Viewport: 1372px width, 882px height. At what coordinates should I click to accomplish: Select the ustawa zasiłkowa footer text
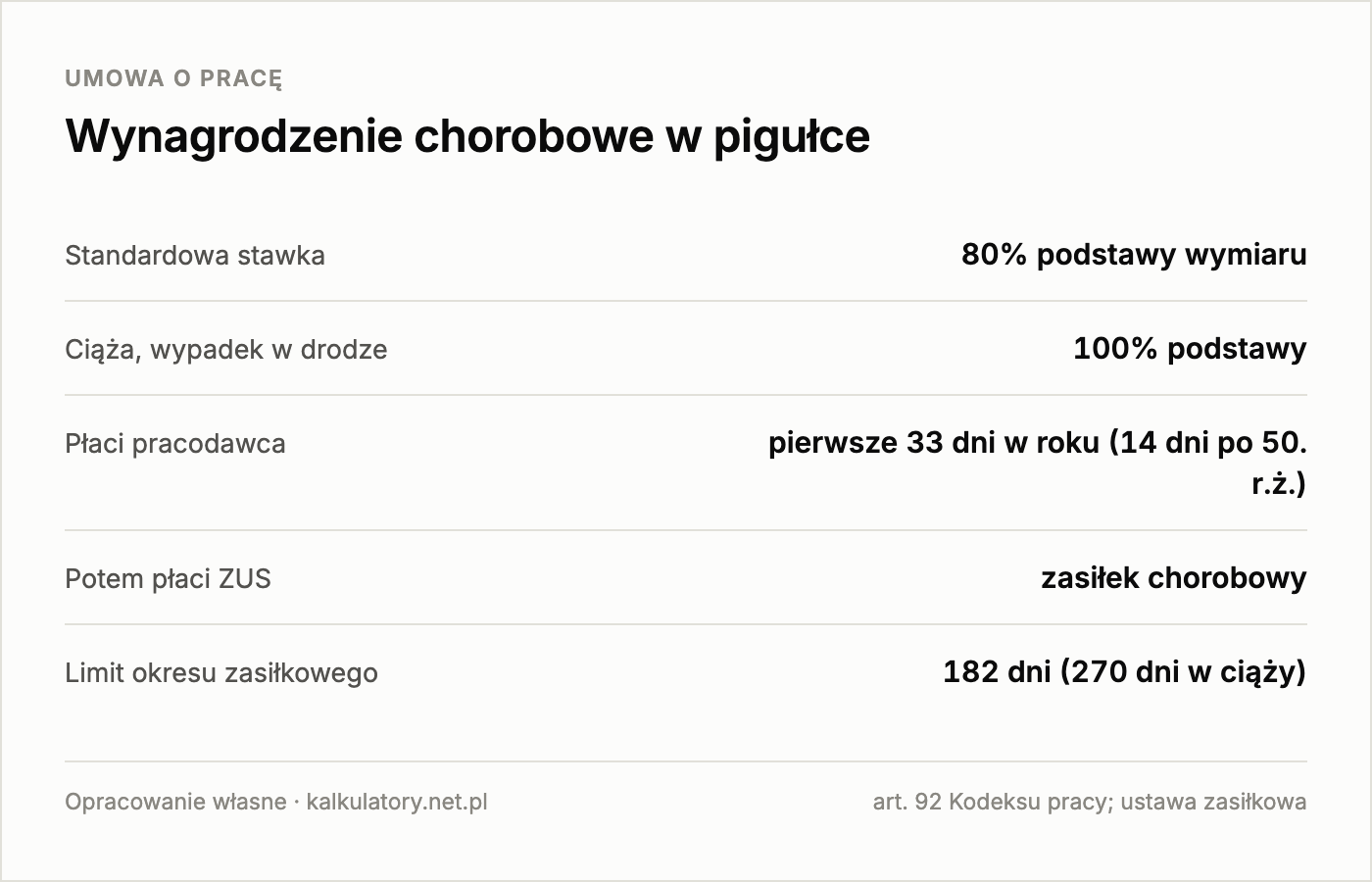pos(1213,803)
